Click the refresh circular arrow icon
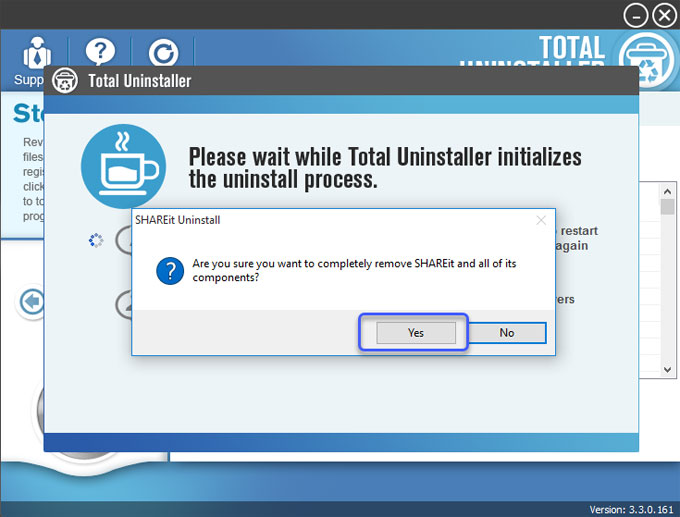The width and height of the screenshot is (680, 517). [x=163, y=53]
